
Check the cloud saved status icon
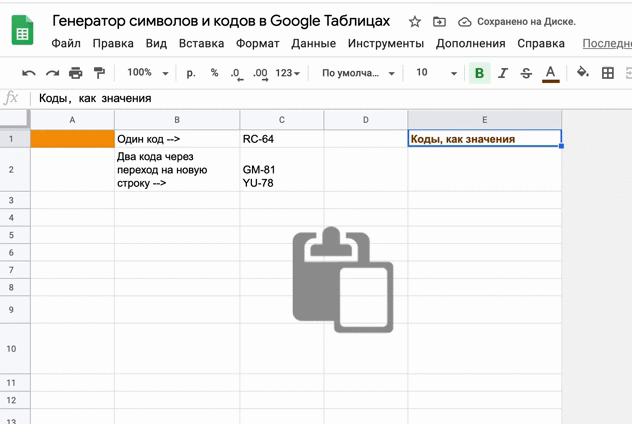[464, 22]
